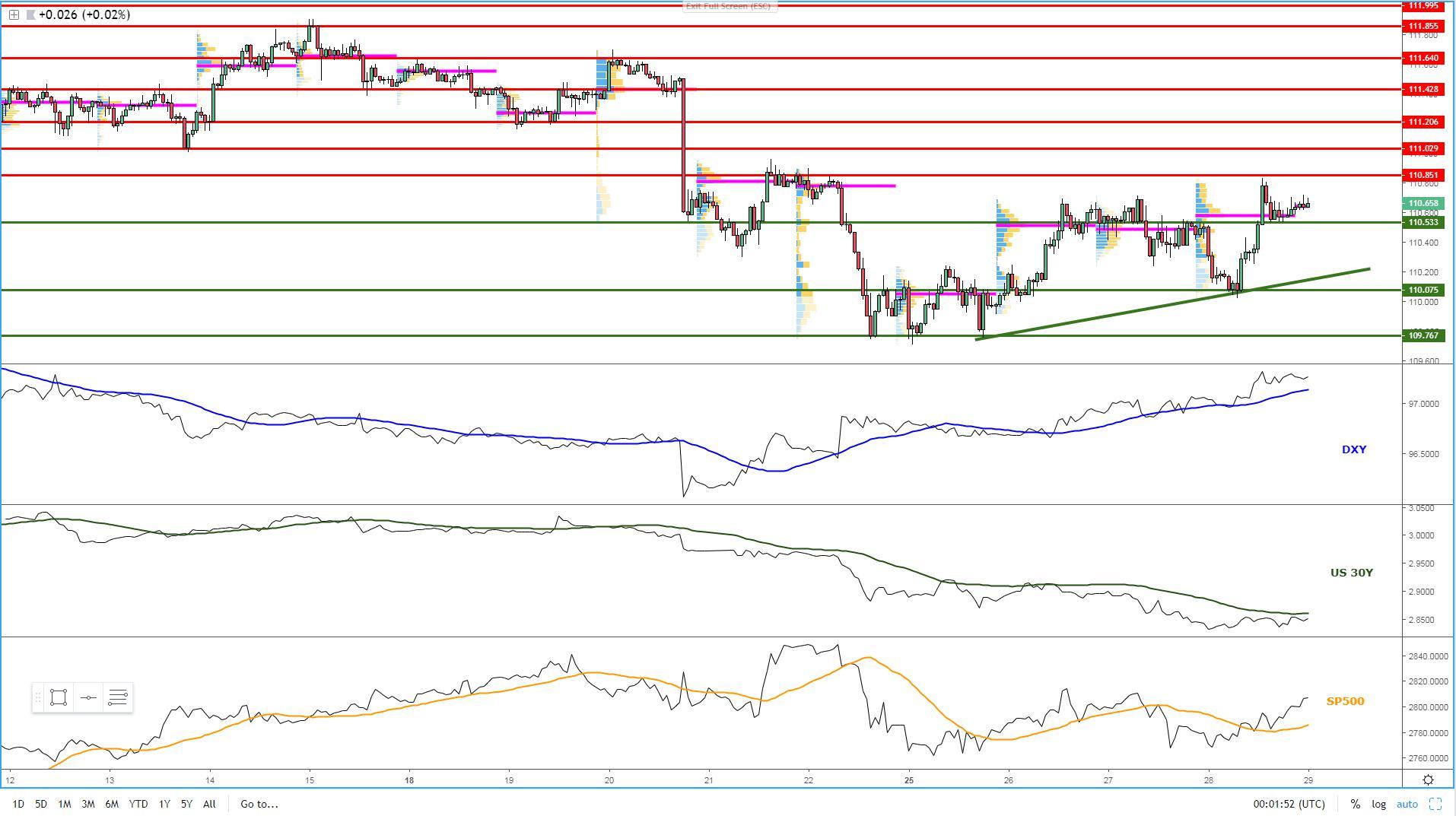Screen dimensions: 1456x816
Task: Click date 26 on the time axis
Action: tap(1009, 780)
